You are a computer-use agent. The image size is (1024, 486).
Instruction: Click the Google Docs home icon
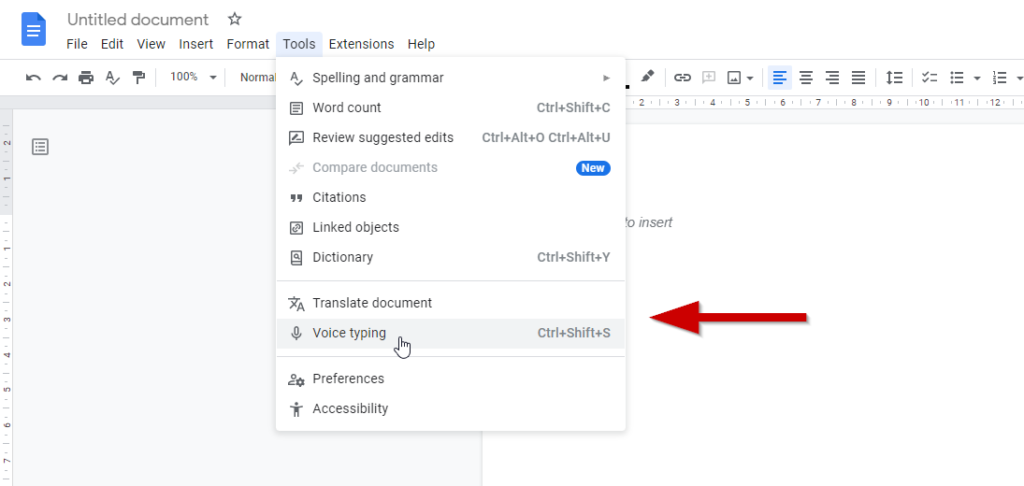click(33, 29)
